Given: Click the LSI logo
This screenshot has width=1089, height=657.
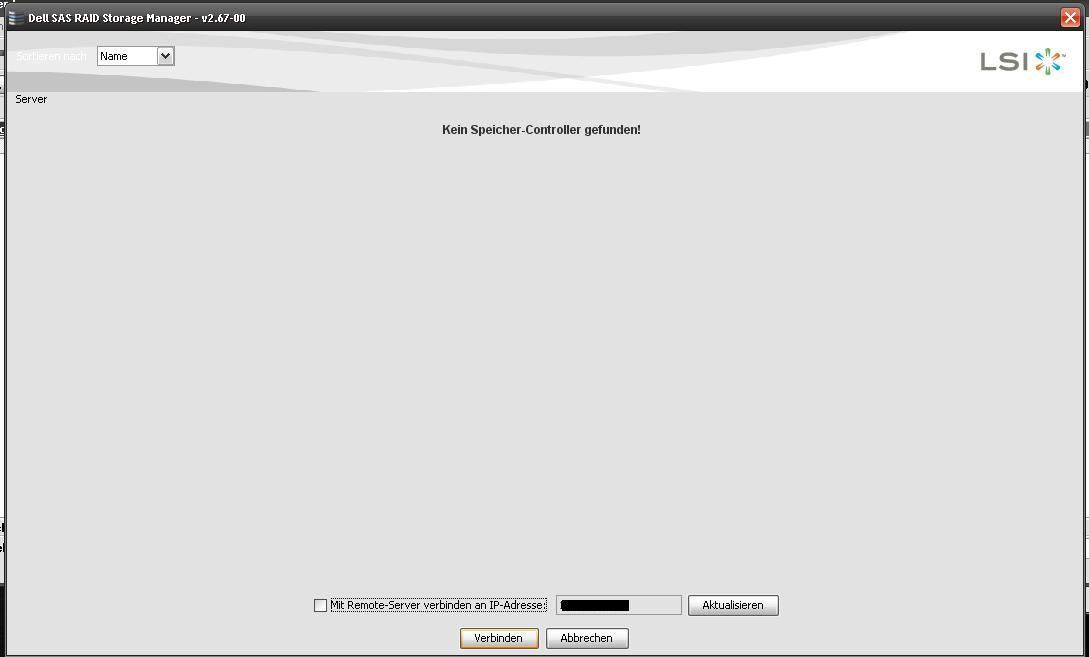Looking at the screenshot, I should pos(1022,62).
